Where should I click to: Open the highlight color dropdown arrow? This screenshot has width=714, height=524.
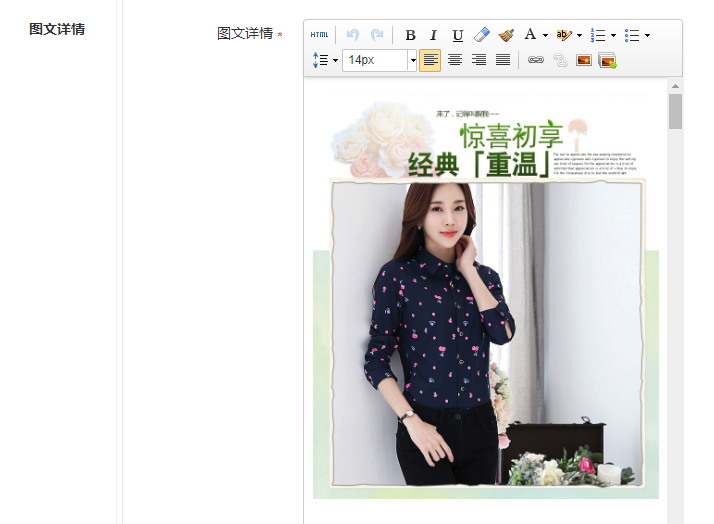pos(579,36)
